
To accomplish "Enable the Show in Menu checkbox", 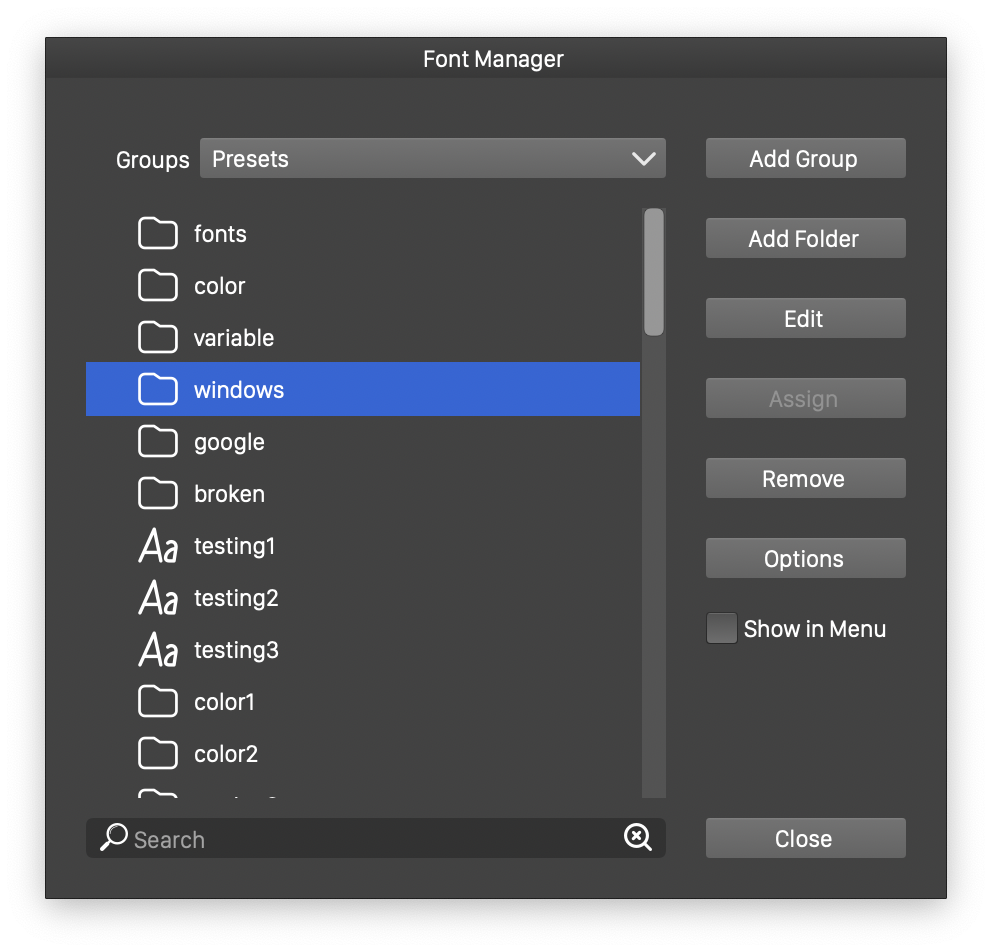I will (x=722, y=629).
